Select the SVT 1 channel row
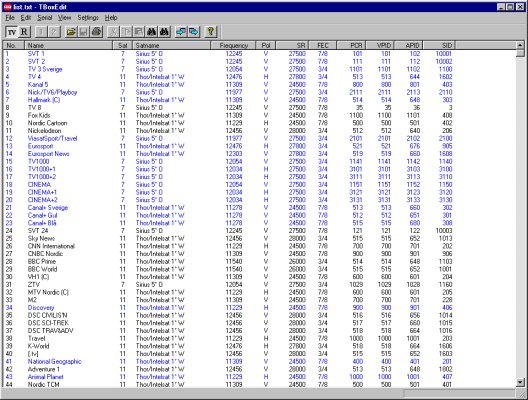Image resolution: width=528 pixels, height=400 pixels. (x=229, y=54)
